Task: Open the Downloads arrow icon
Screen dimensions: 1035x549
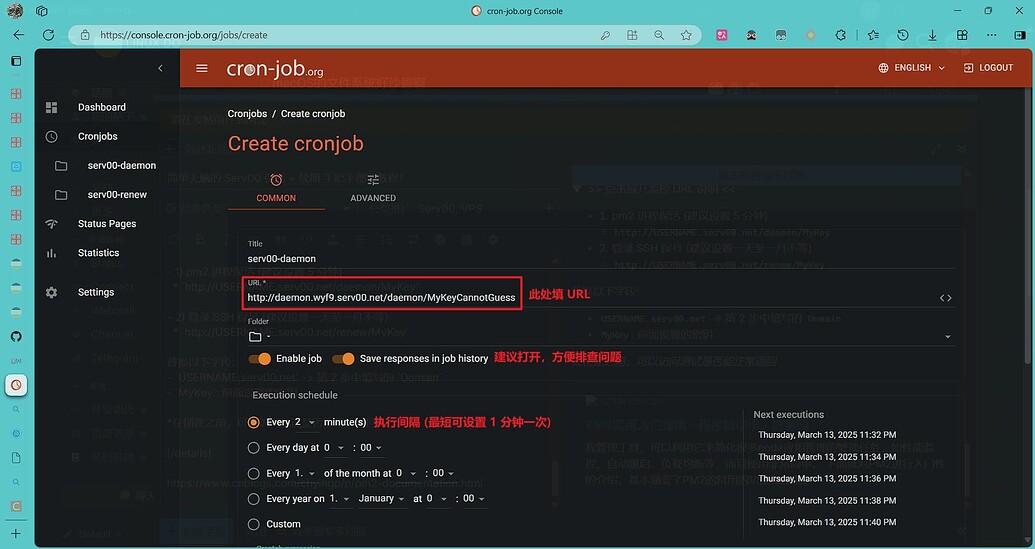Action: point(933,35)
